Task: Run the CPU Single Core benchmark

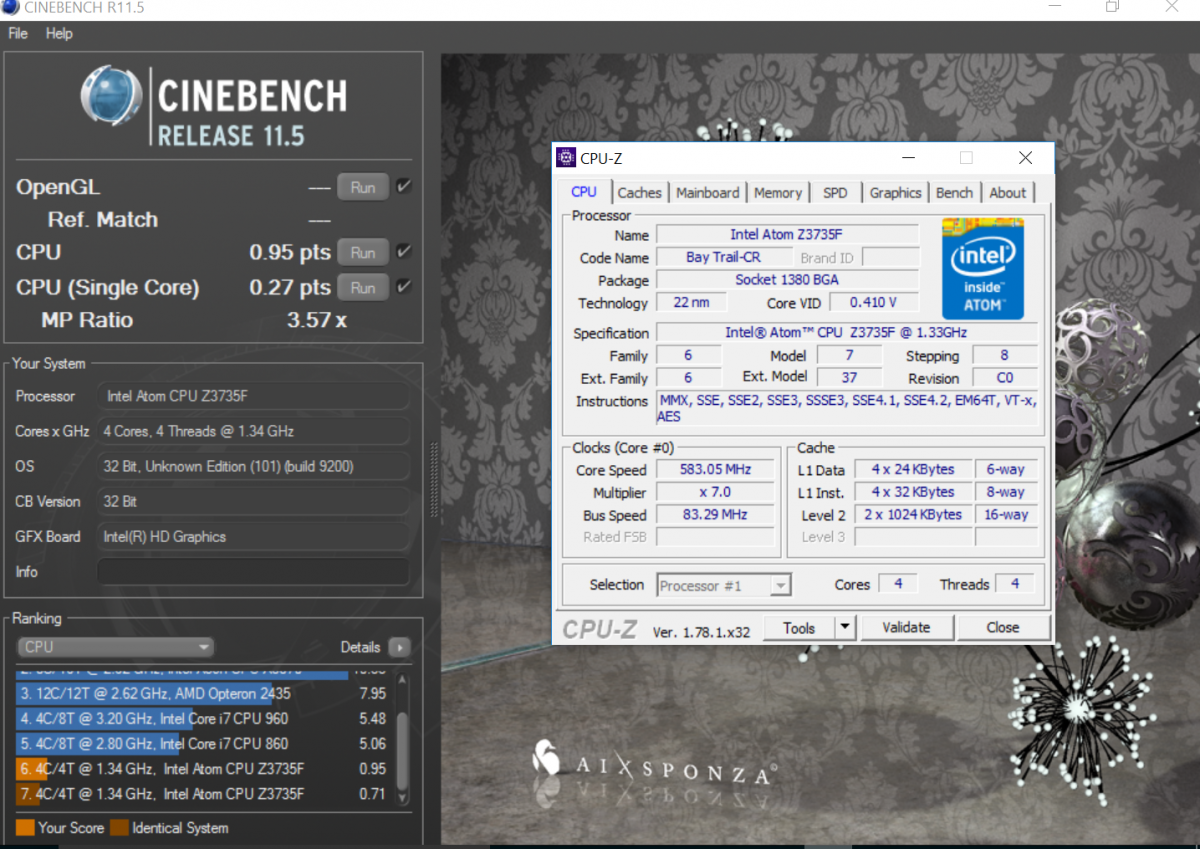Action: [362, 288]
